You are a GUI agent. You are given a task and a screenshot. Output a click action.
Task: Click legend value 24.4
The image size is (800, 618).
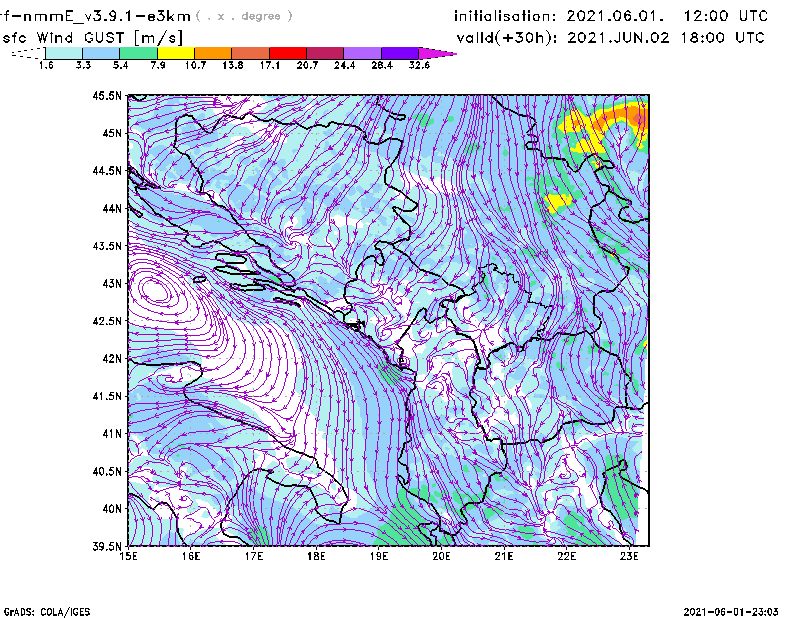(344, 65)
